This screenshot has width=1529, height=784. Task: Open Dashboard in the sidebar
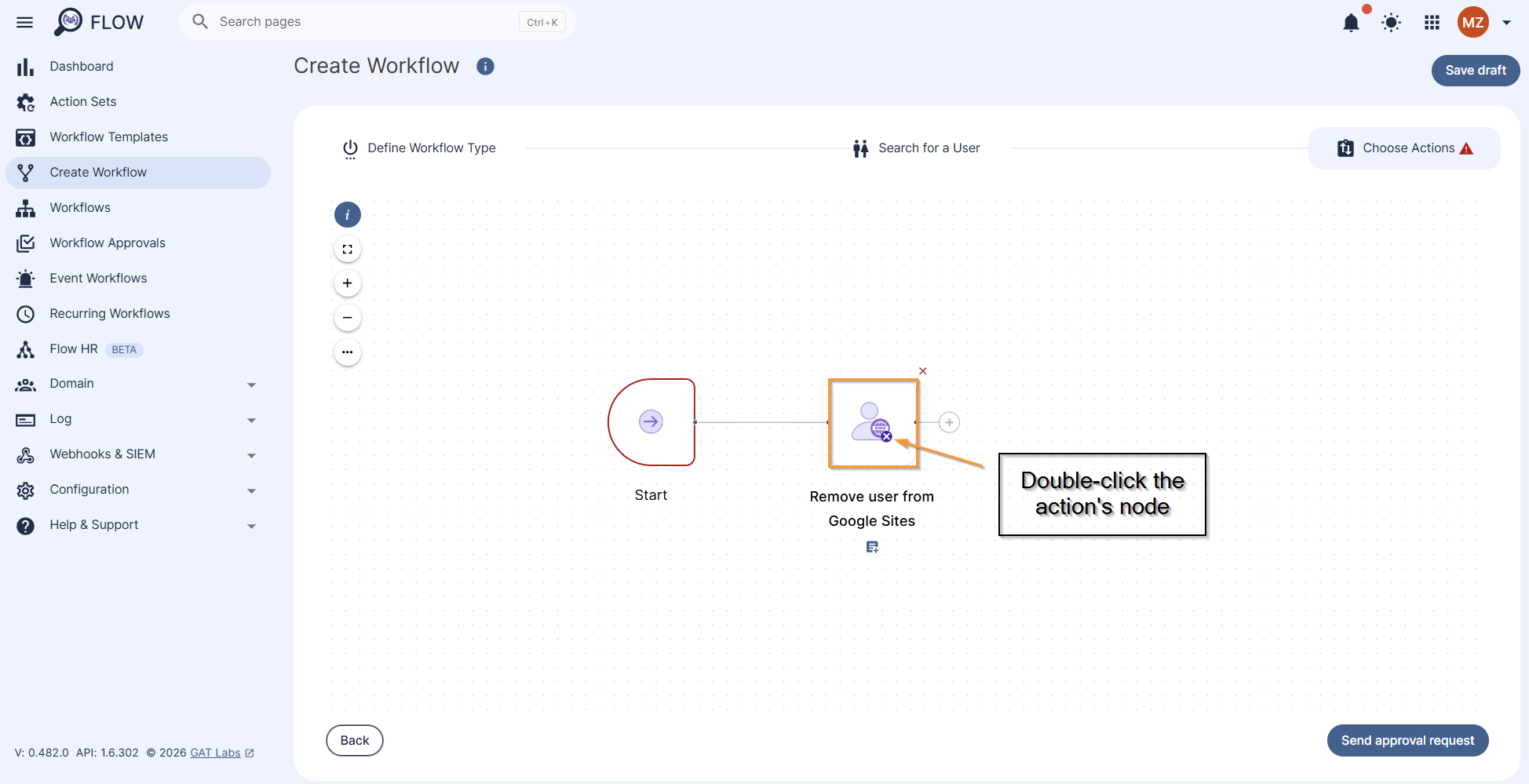[x=138, y=67]
